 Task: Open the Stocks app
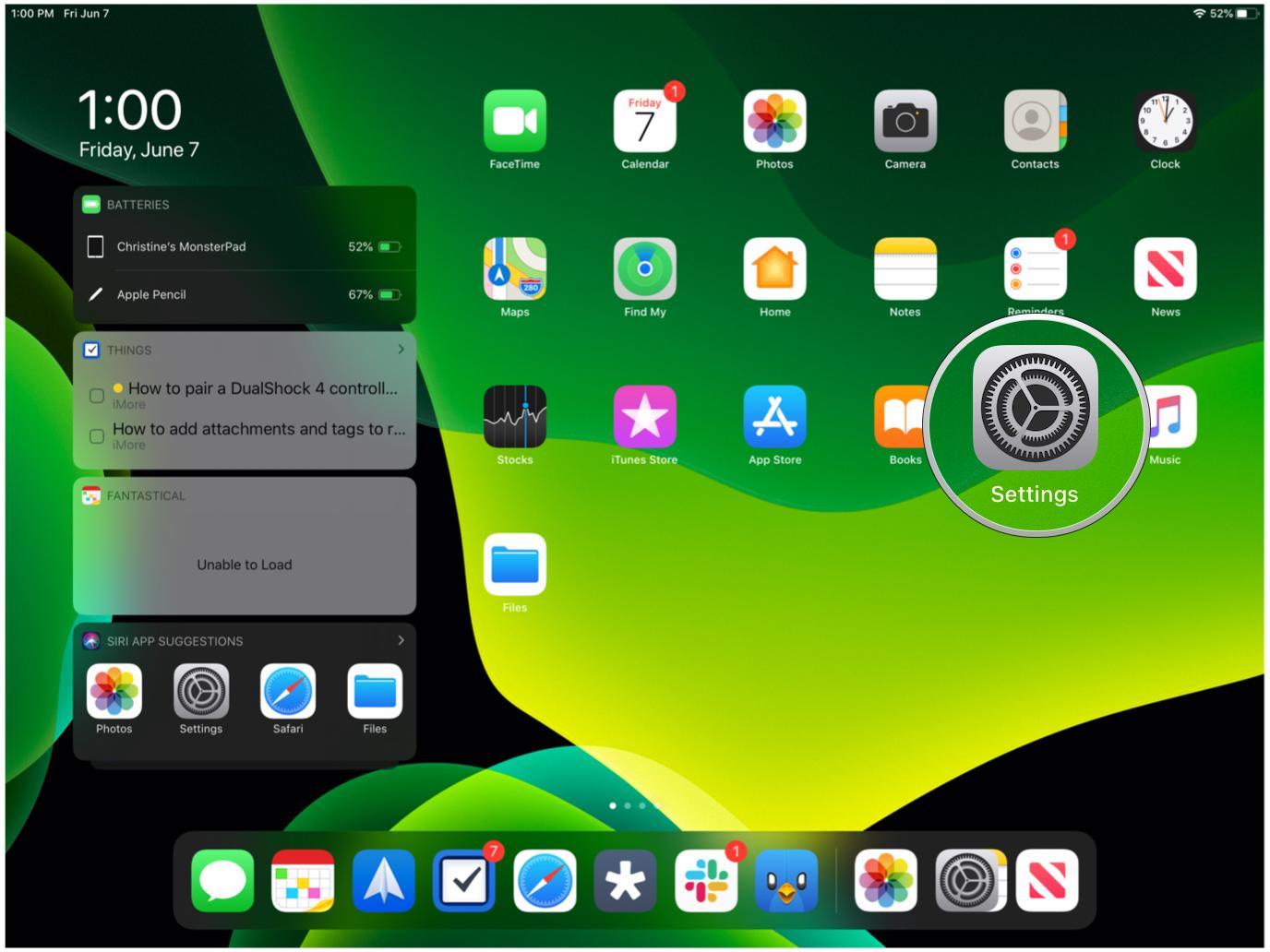pyautogui.click(x=514, y=417)
